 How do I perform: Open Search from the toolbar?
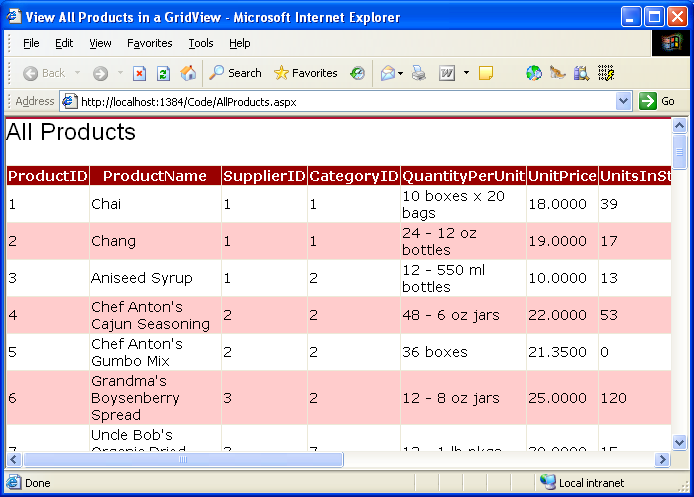(x=235, y=73)
